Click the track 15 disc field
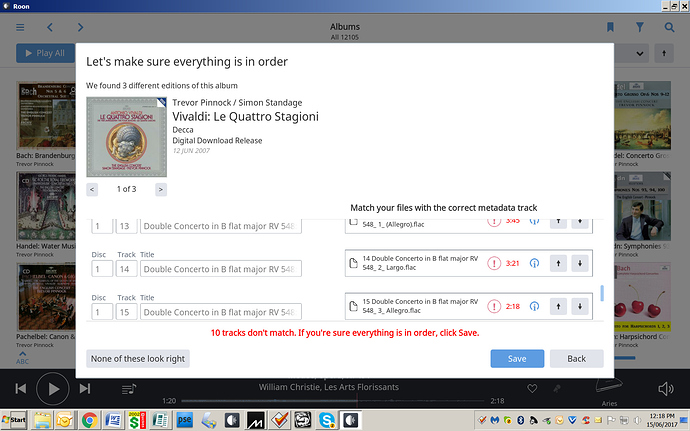690x431 pixels. 102,312
